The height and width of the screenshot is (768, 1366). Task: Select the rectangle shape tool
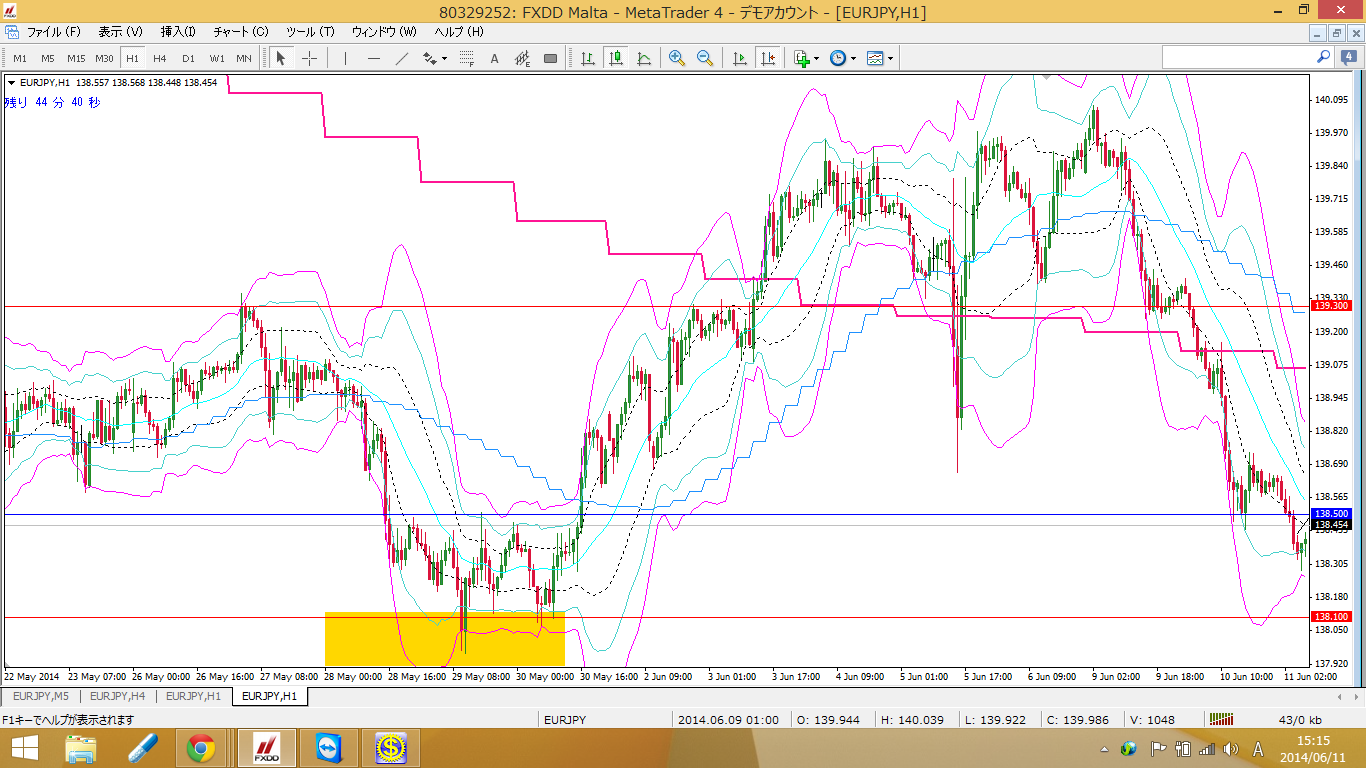tap(550, 58)
